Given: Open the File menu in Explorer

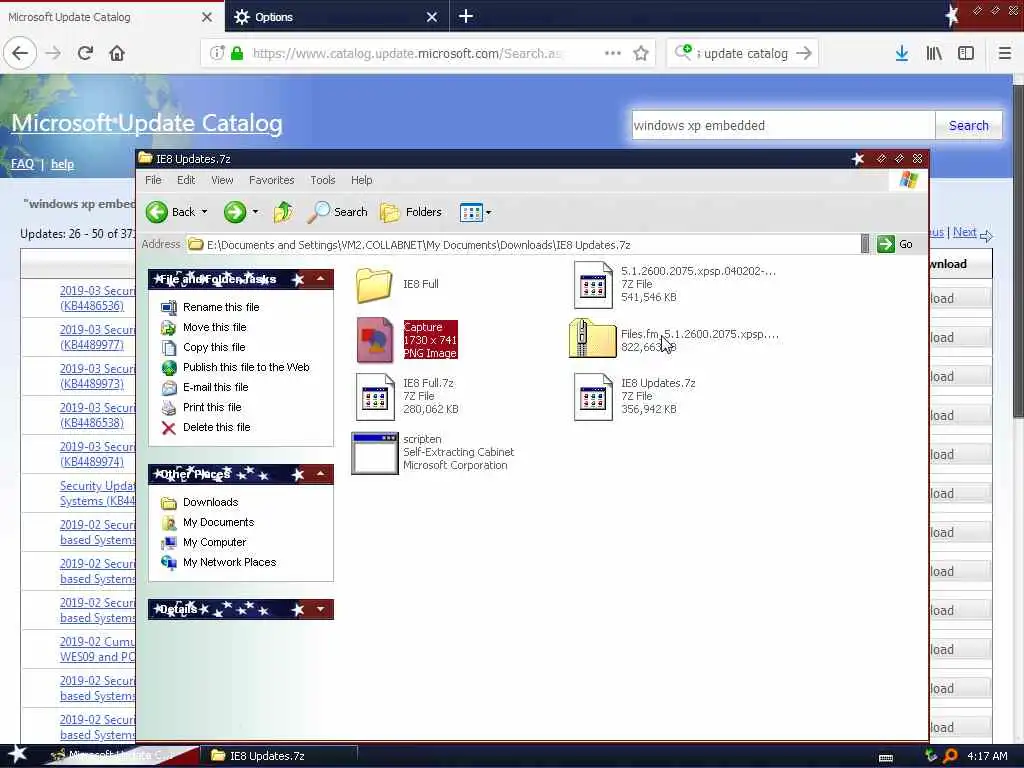Looking at the screenshot, I should [x=153, y=180].
